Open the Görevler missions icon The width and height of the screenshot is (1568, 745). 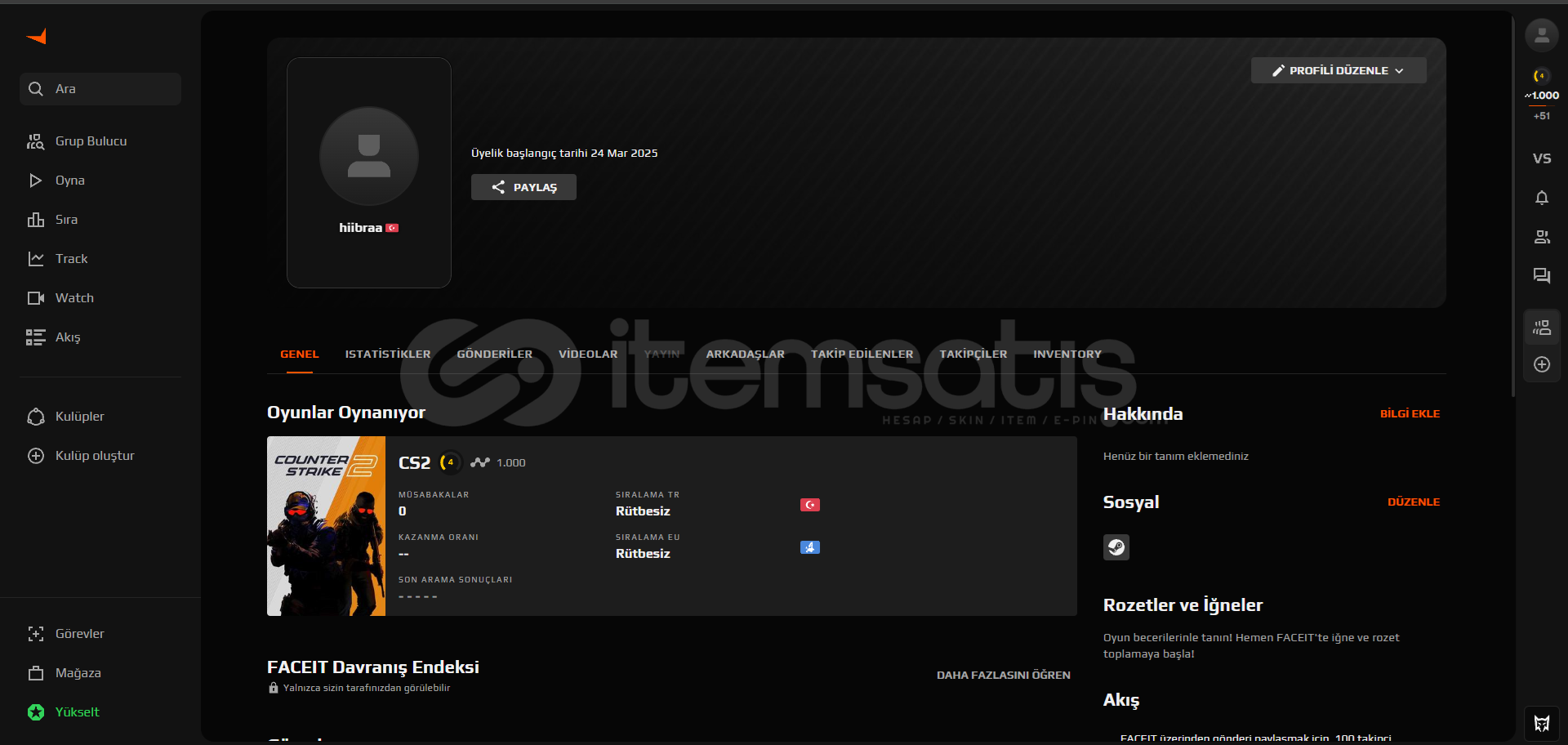36,634
